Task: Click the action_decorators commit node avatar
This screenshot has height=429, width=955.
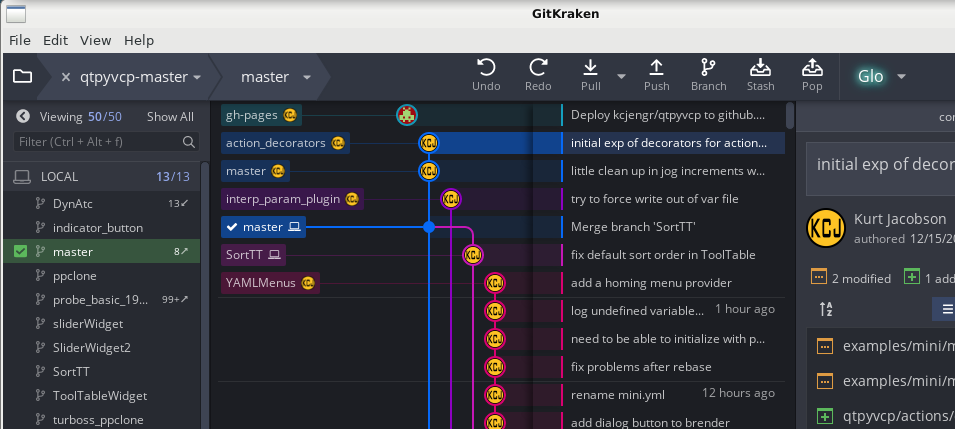Action: [429, 143]
